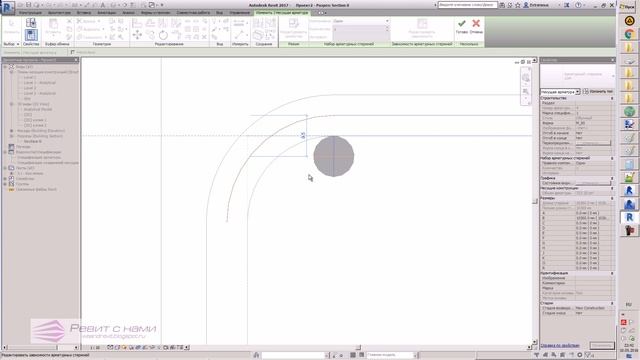
Task: Expand the Sheets node in project browser
Action: pyautogui.click(x=6, y=168)
